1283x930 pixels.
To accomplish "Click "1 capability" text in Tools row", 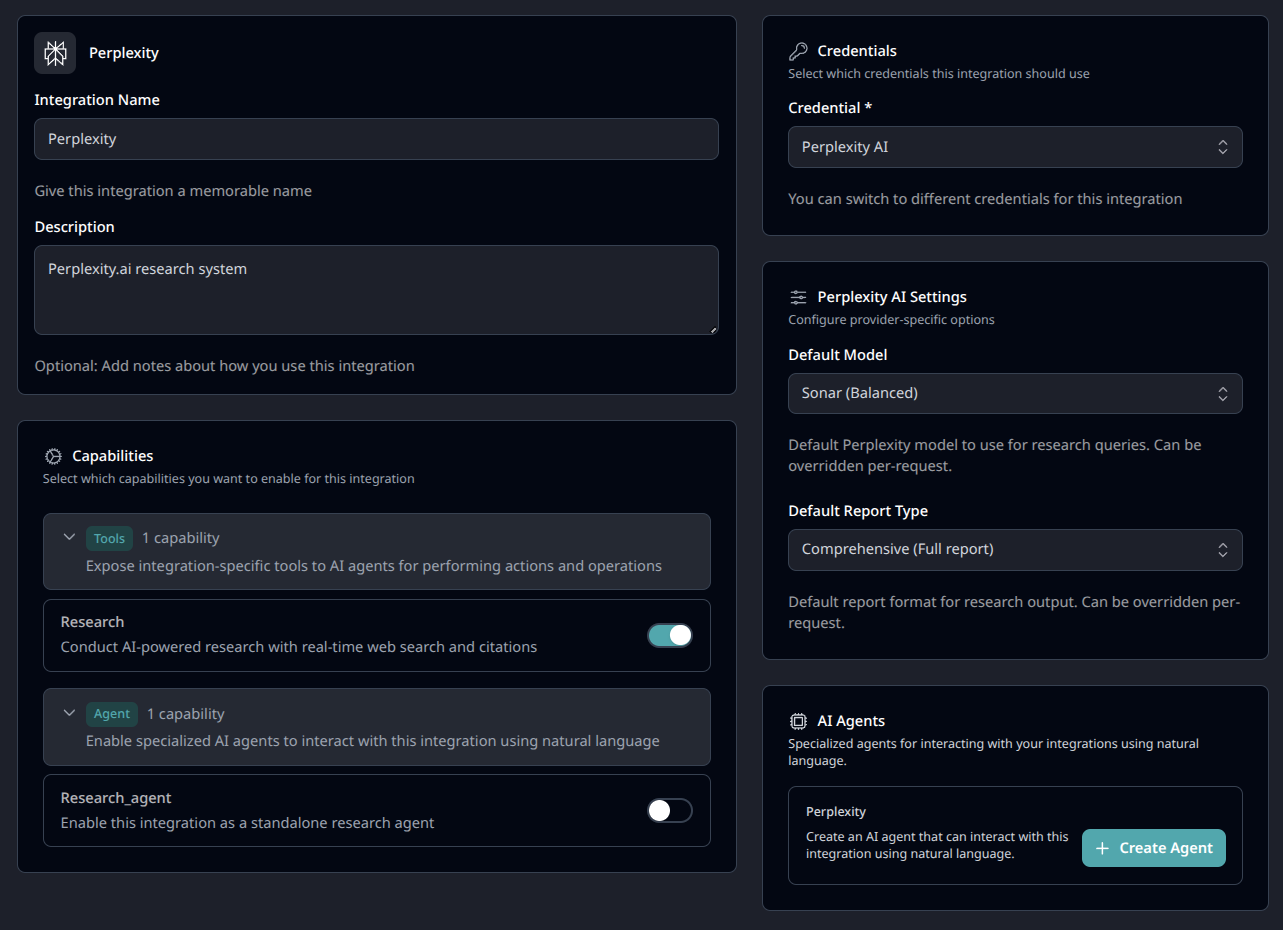I will 180,538.
